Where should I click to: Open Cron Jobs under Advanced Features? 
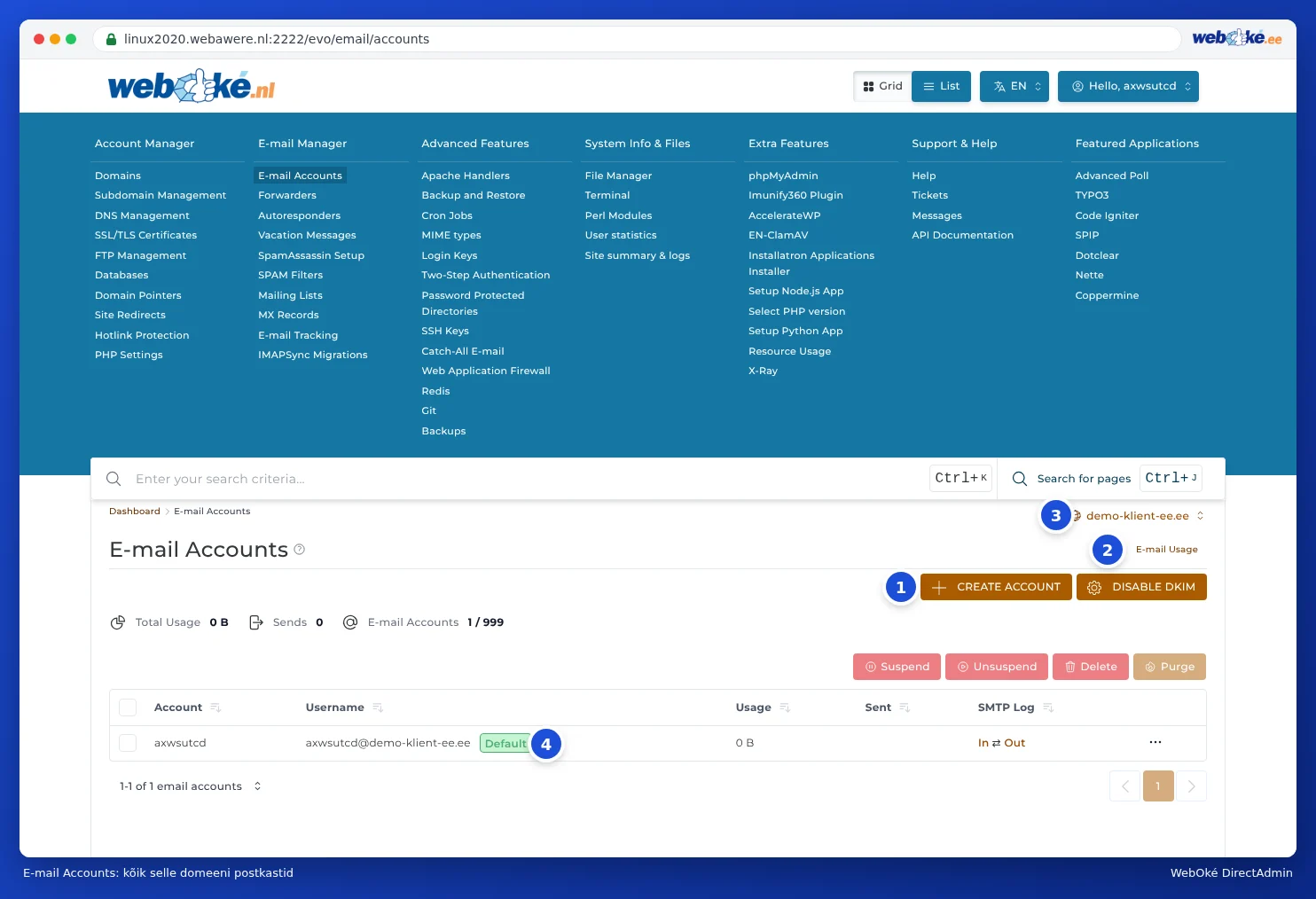pyautogui.click(x=447, y=215)
